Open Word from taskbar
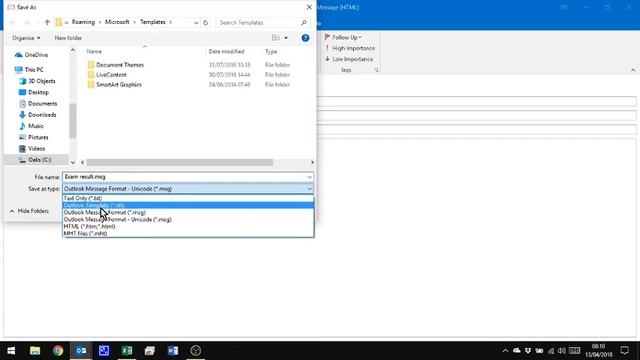Image resolution: width=640 pixels, height=360 pixels. pos(173,351)
